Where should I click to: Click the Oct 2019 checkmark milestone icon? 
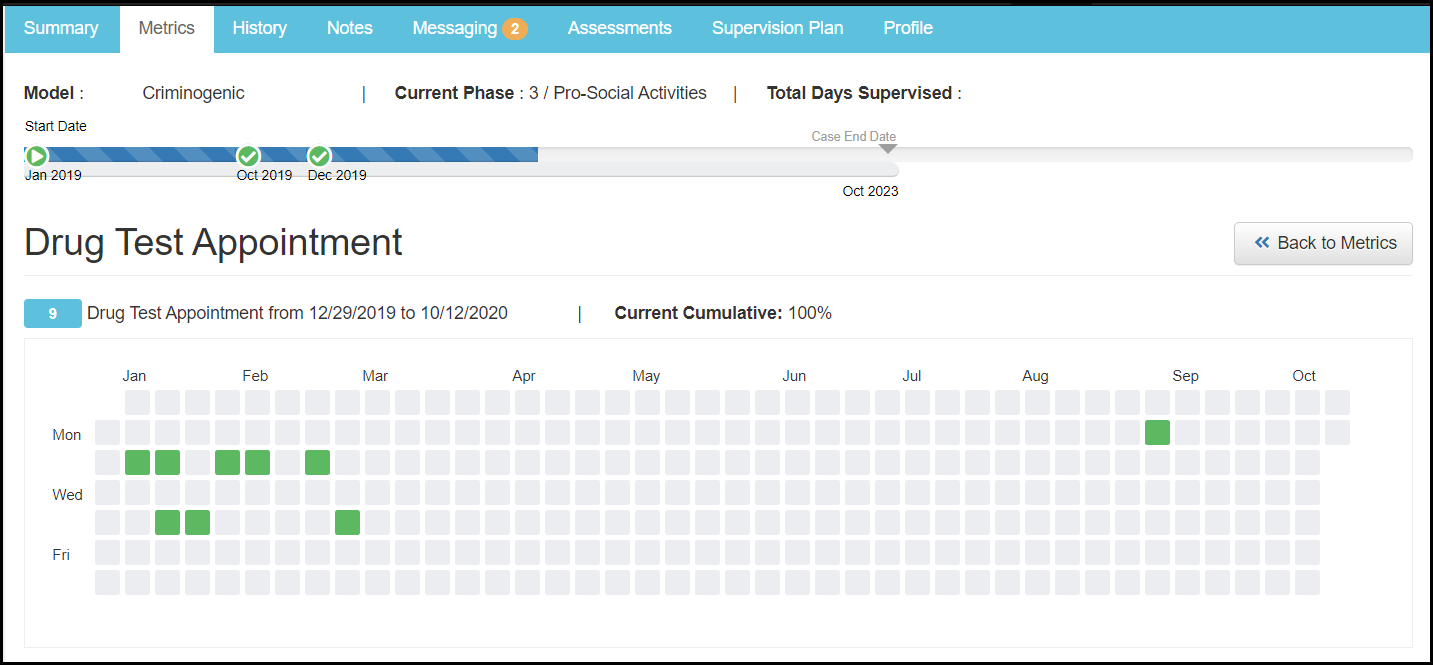click(248, 156)
